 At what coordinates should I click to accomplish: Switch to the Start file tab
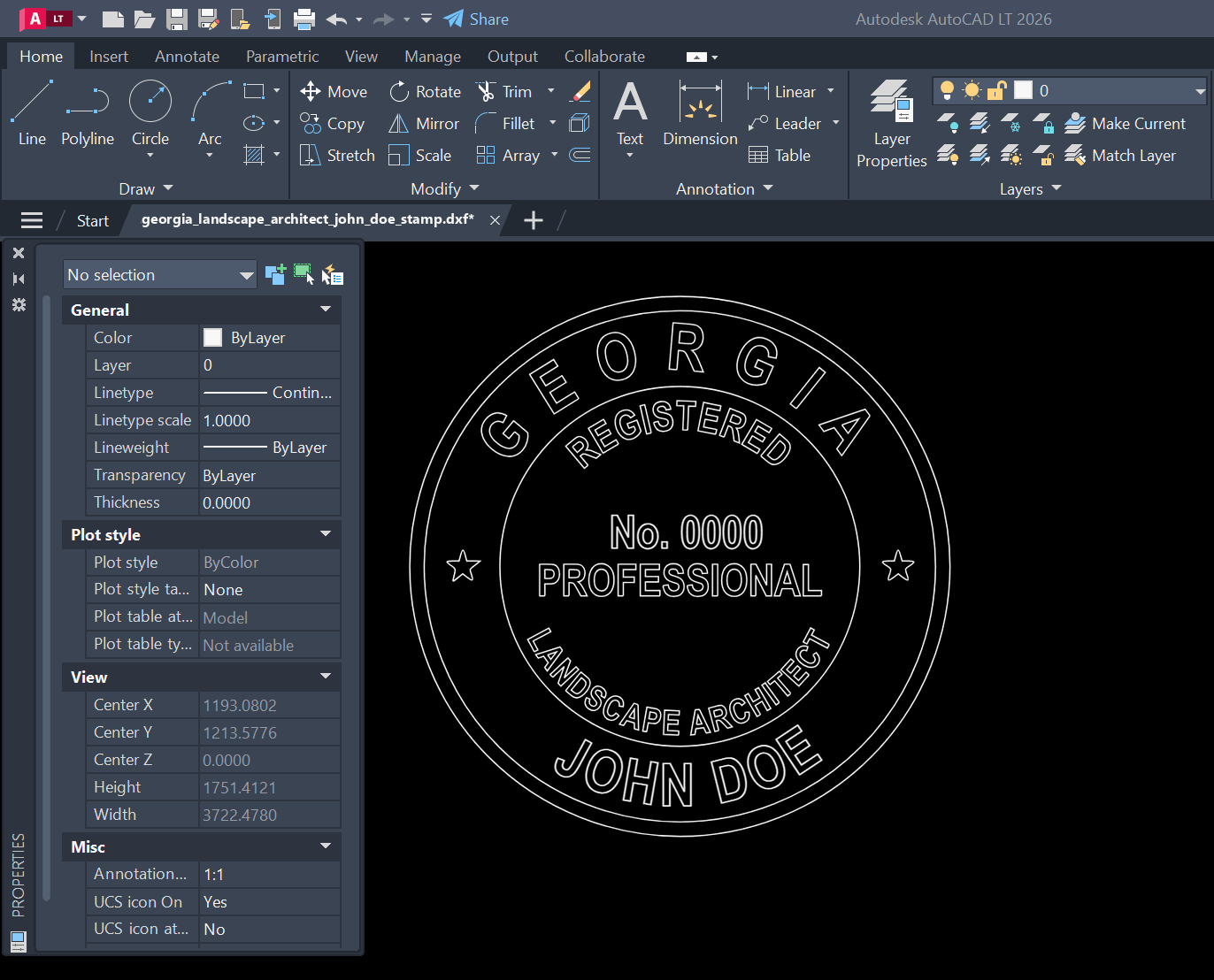click(92, 220)
